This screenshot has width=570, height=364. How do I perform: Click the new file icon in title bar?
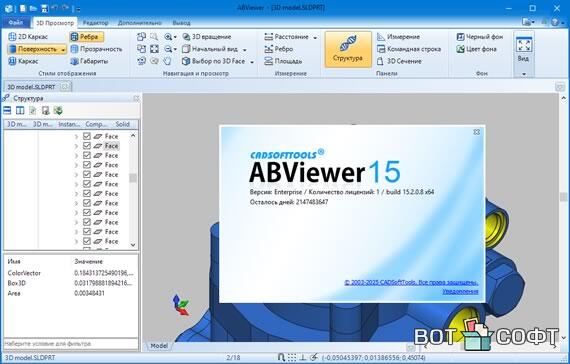point(23,8)
